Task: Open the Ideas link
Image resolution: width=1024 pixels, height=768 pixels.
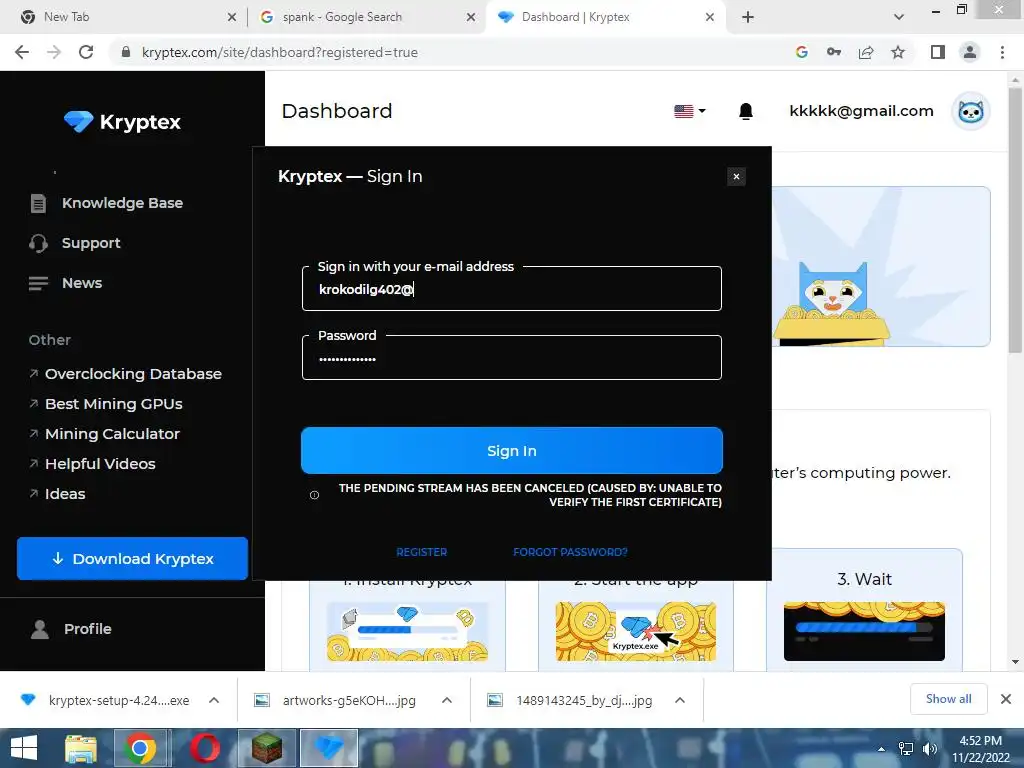Action: tap(65, 494)
